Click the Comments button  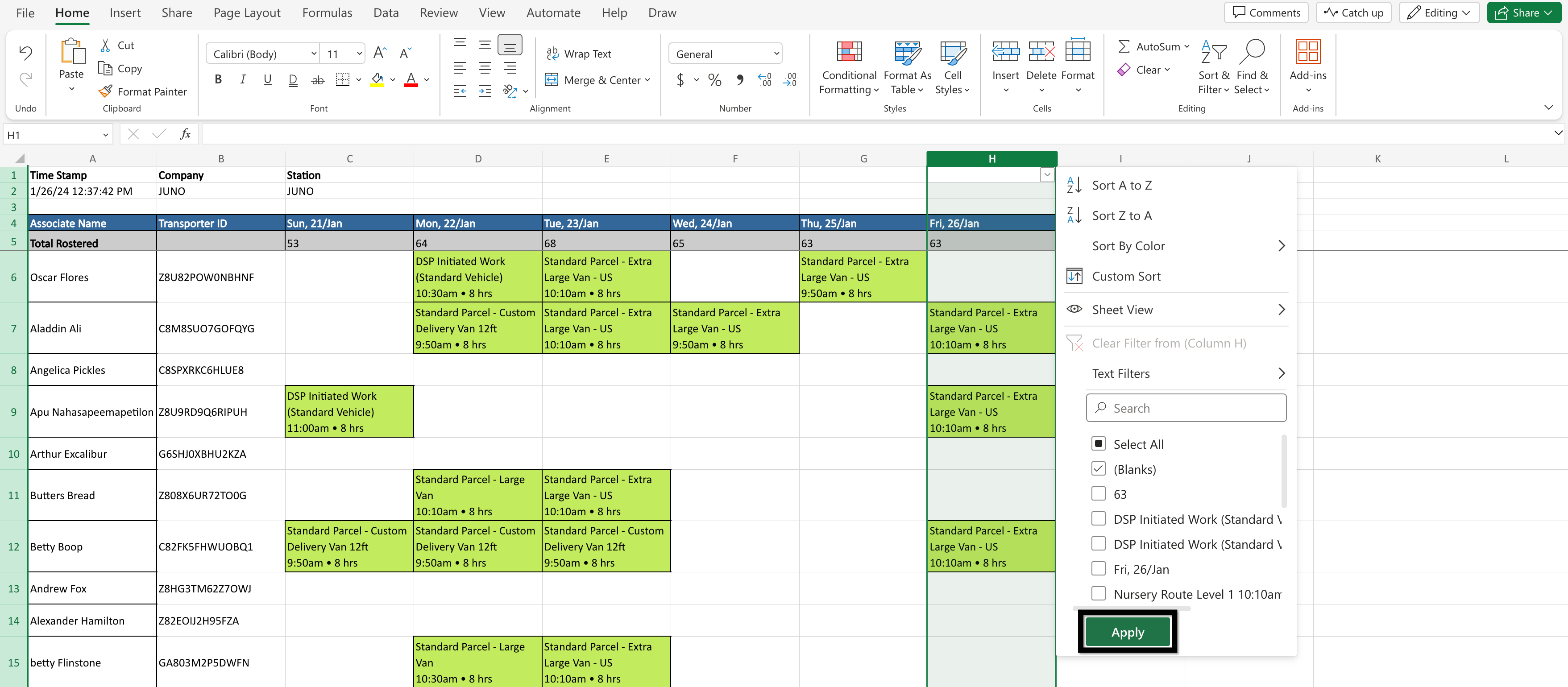coord(1266,13)
